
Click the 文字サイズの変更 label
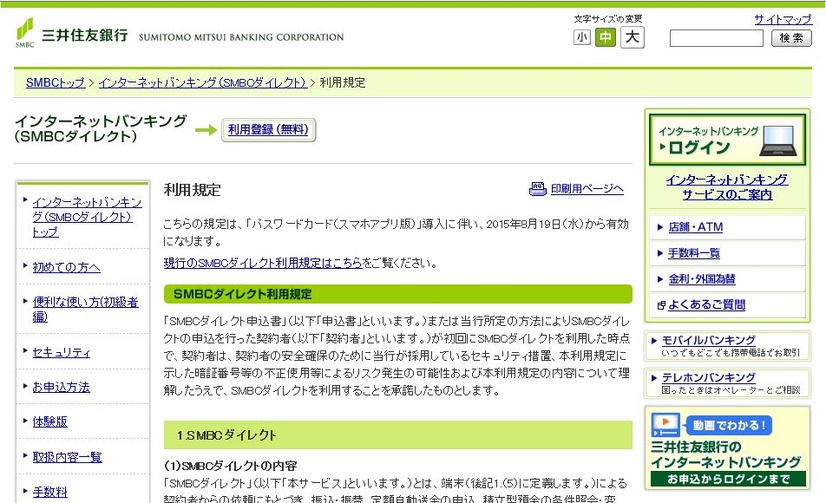[608, 19]
